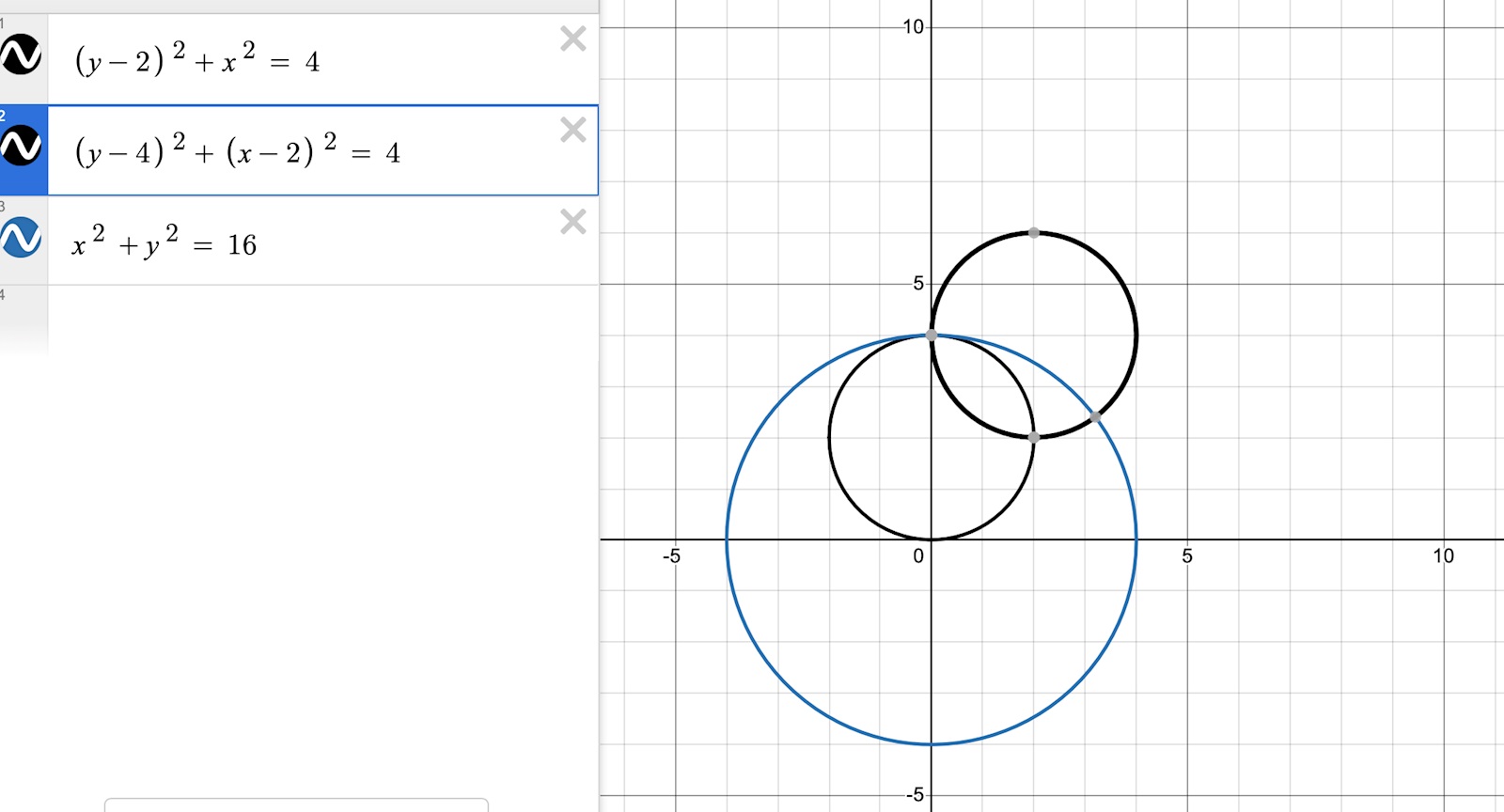
Task: Delete the (y−2)²+x²=4 expression
Action: (x=572, y=39)
